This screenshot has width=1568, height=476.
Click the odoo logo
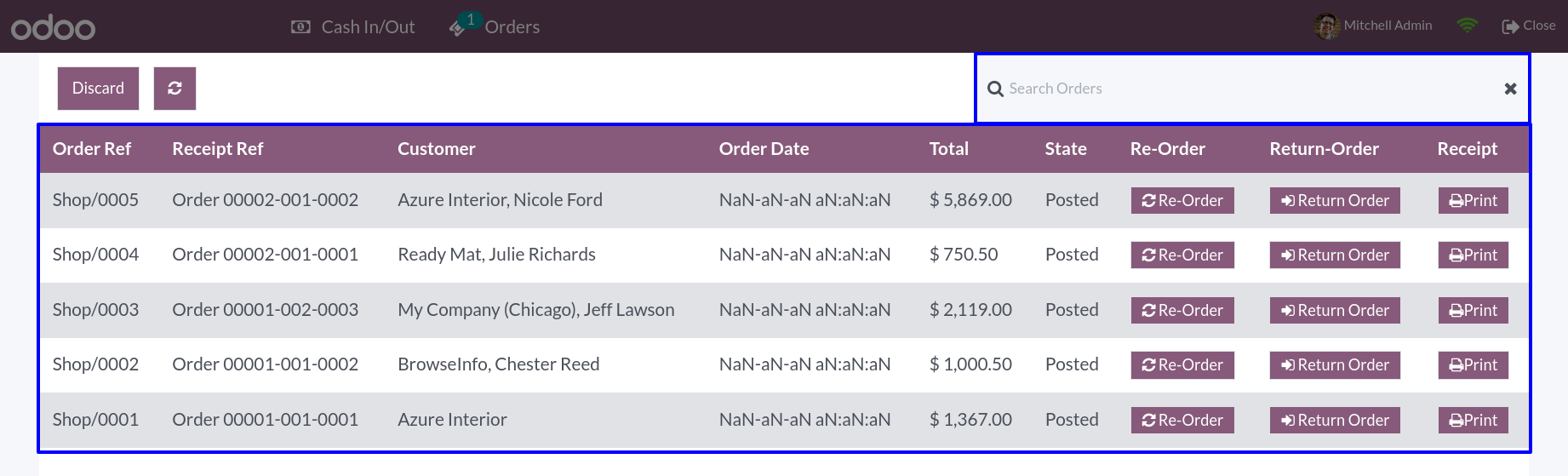click(53, 27)
